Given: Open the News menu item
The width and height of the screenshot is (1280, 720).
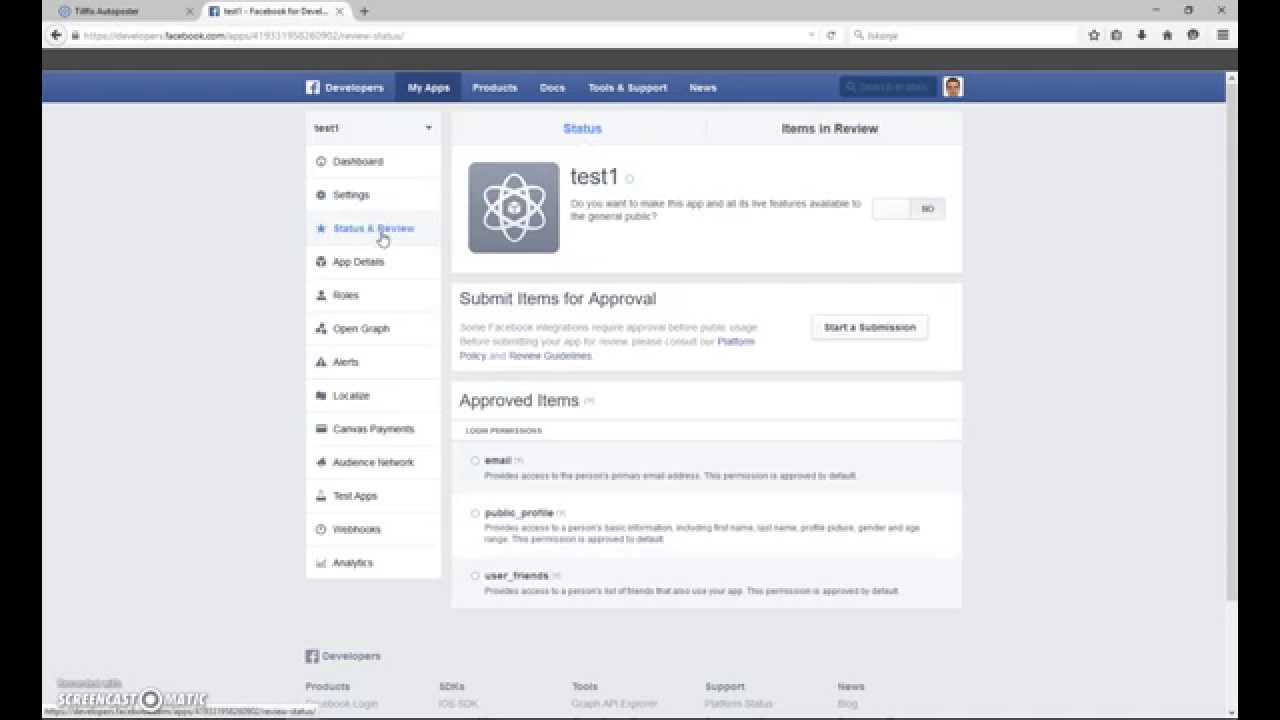Looking at the screenshot, I should point(703,88).
